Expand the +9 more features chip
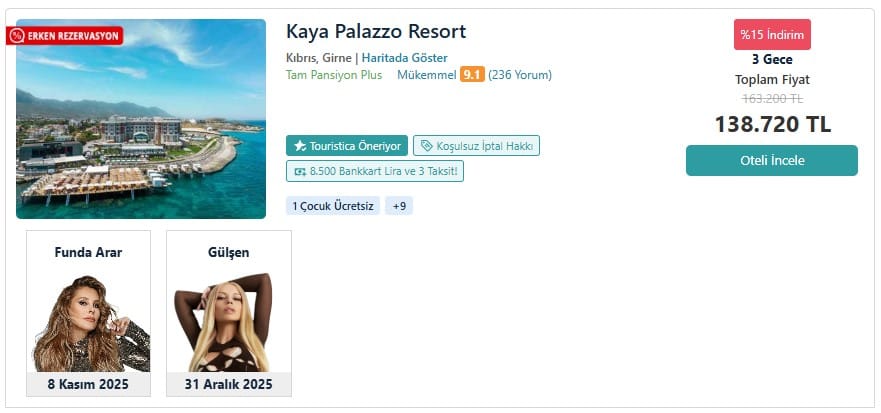881x413 pixels. click(x=399, y=206)
